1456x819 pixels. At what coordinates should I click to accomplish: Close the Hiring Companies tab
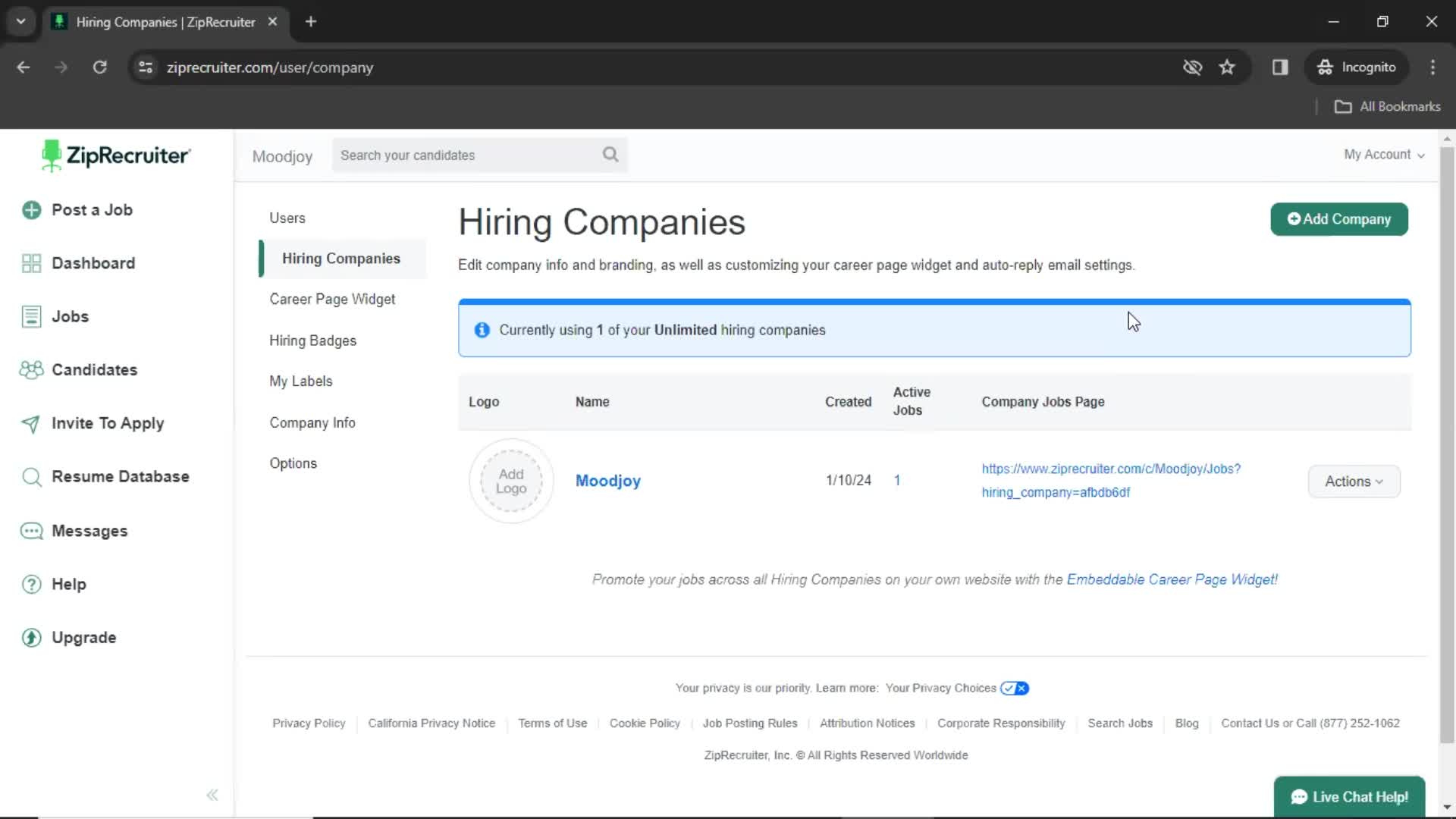point(272,21)
